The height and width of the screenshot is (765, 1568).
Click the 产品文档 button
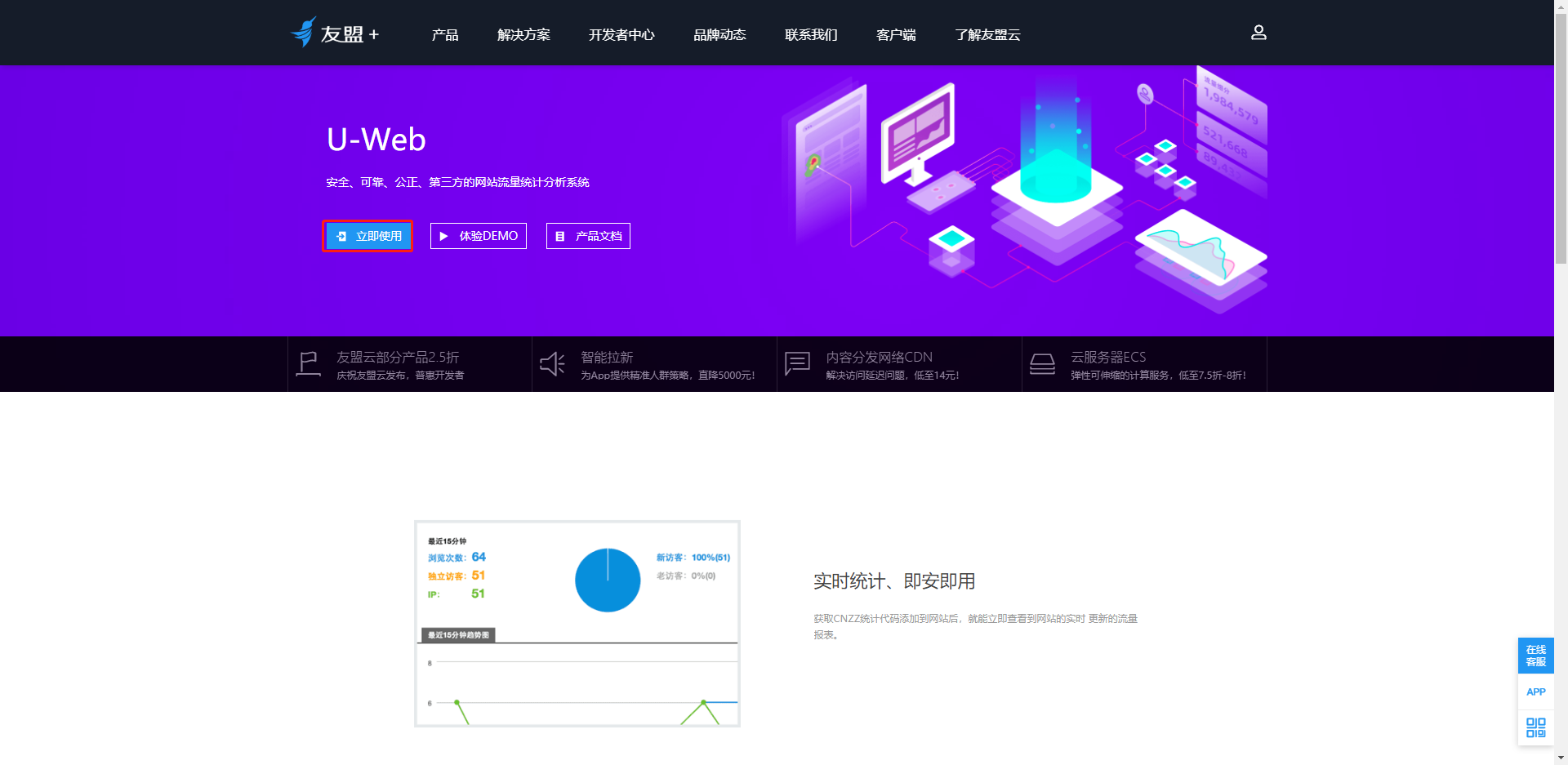[588, 236]
